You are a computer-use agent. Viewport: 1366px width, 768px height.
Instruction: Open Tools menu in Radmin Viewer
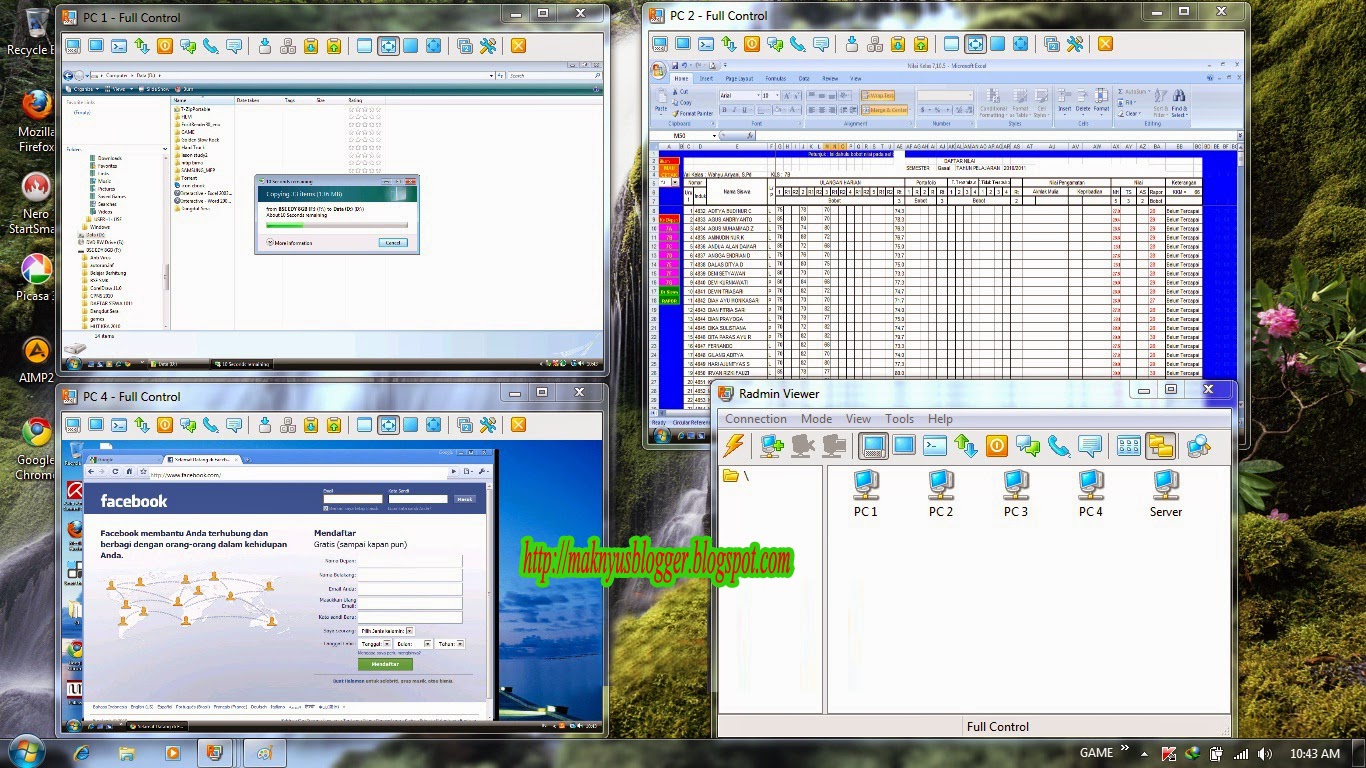899,419
